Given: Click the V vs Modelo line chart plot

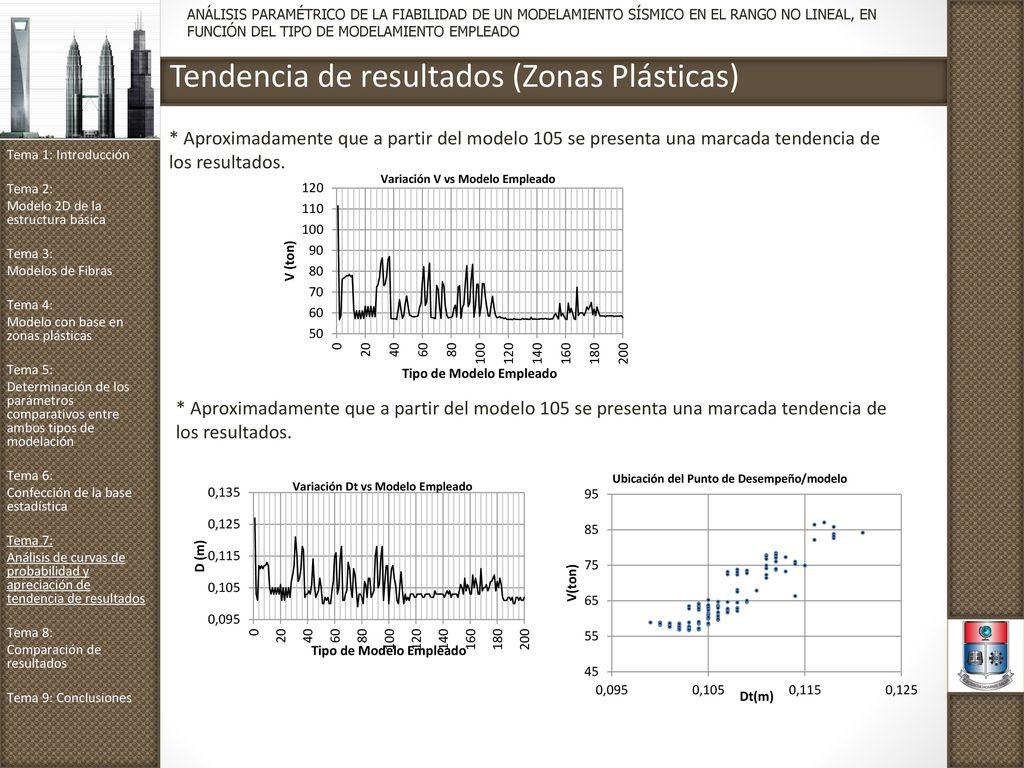Looking at the screenshot, I should click(479, 261).
